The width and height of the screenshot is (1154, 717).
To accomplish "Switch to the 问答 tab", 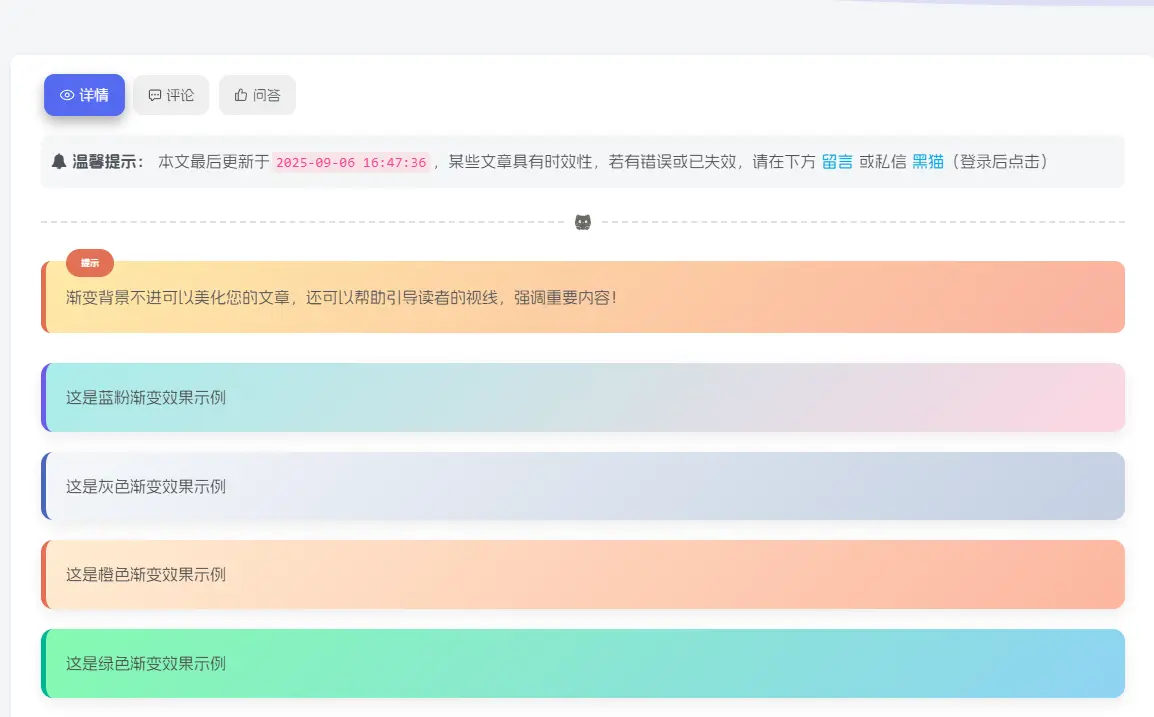I will (257, 95).
